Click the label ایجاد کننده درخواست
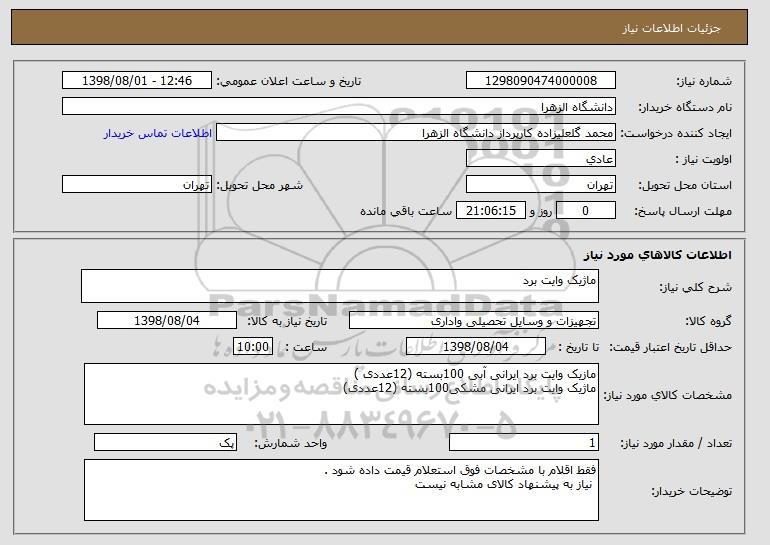The image size is (770, 545). point(676,134)
